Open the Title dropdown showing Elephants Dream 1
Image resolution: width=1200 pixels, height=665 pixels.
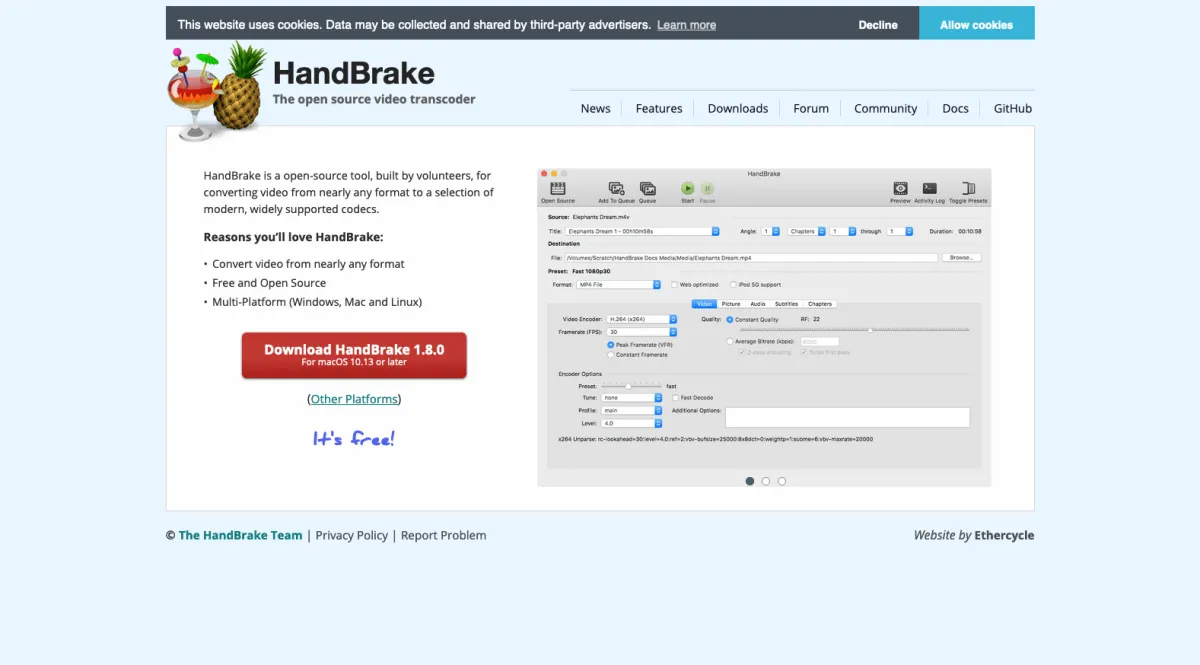(x=642, y=231)
